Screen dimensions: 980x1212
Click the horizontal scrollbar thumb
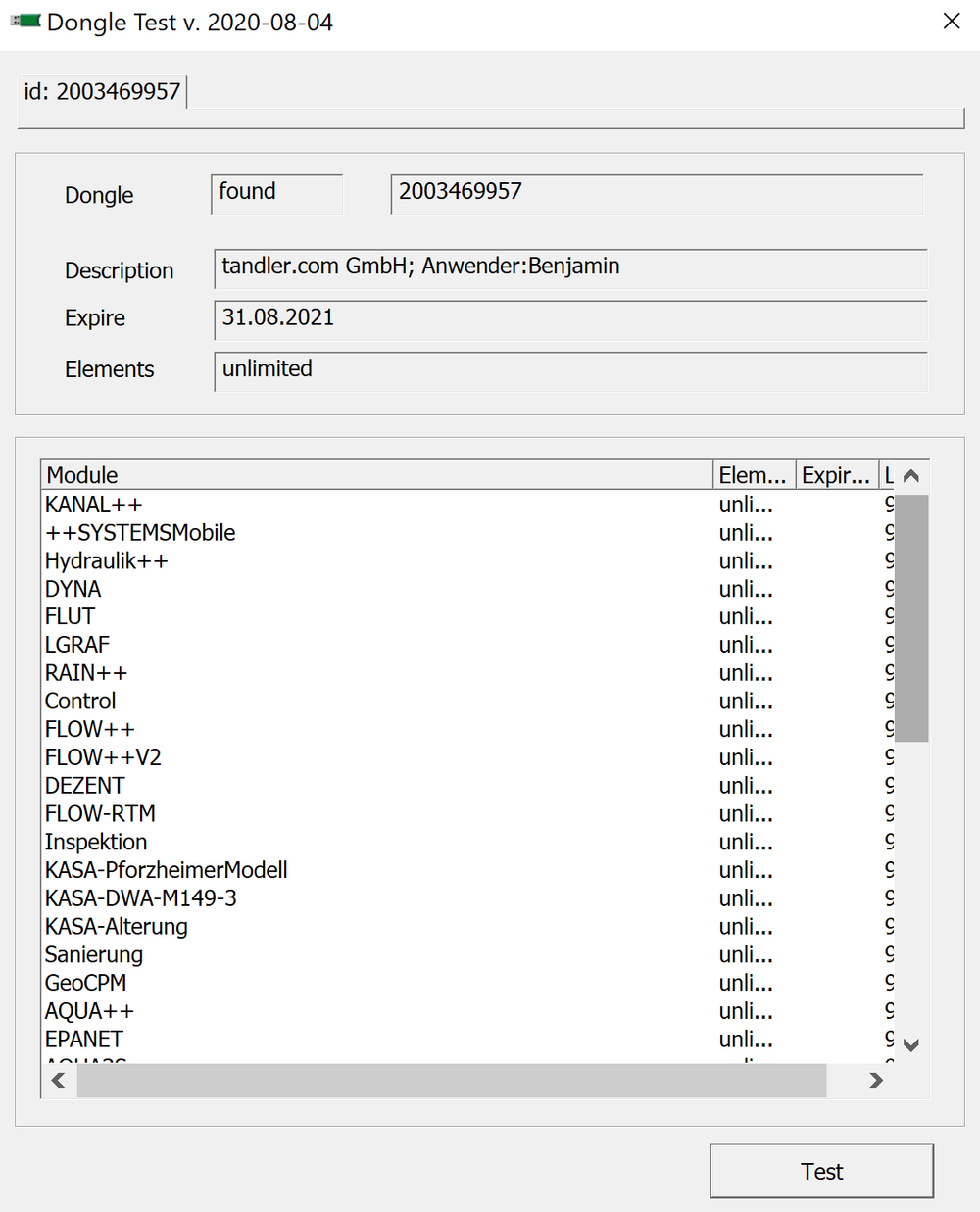click(x=451, y=1080)
